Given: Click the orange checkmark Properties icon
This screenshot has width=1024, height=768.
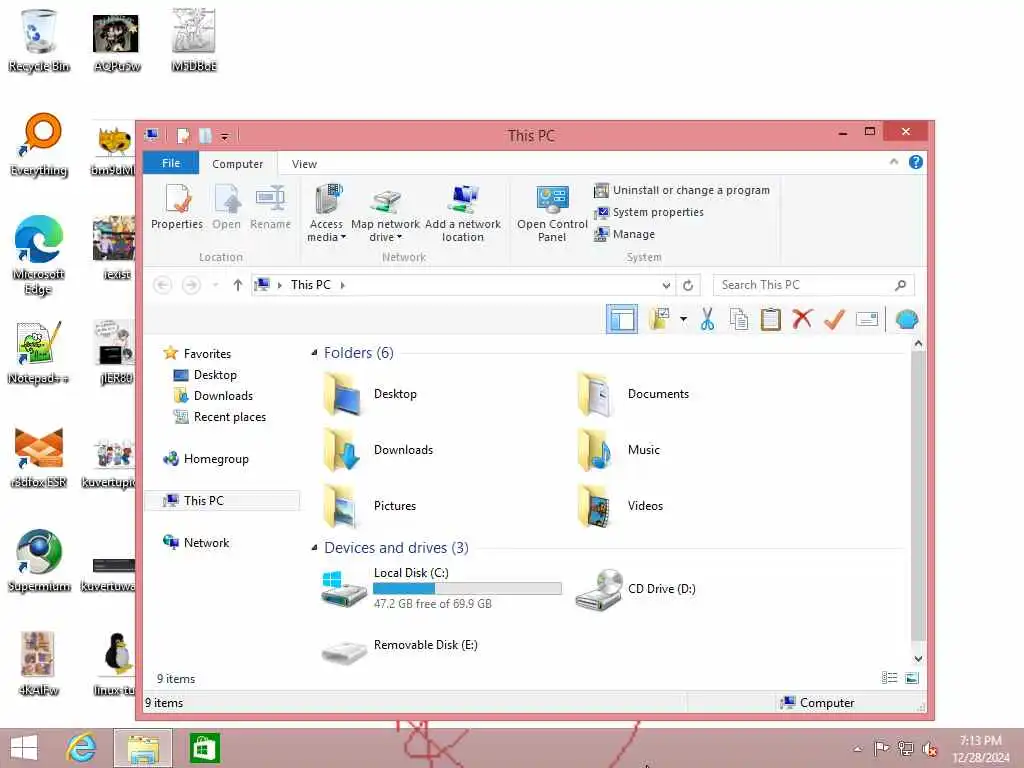Looking at the screenshot, I should click(x=834, y=319).
